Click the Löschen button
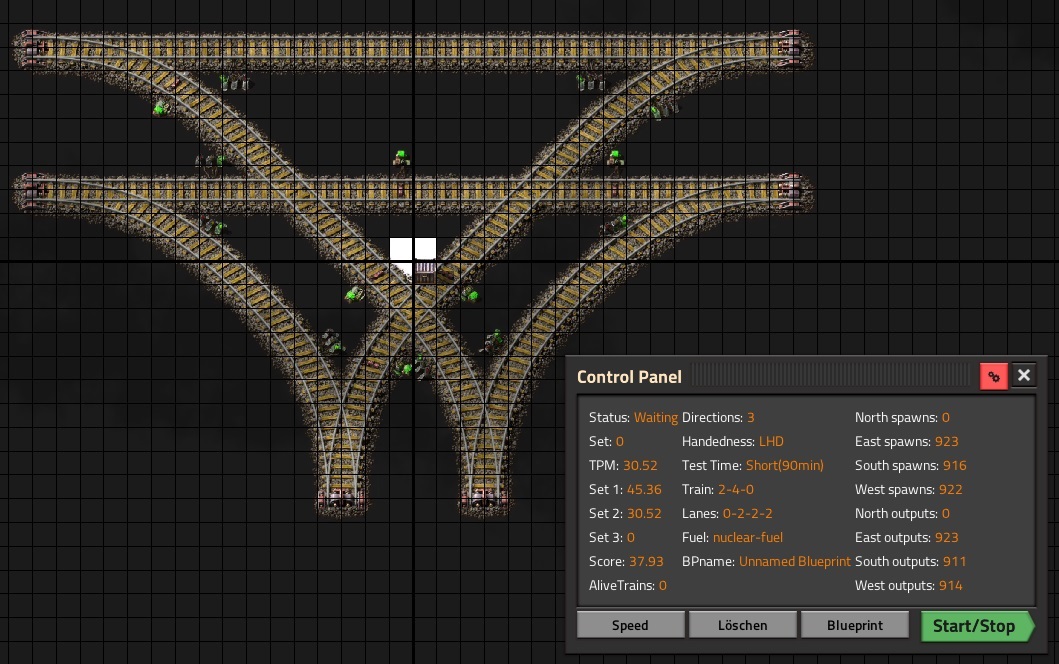Image resolution: width=1059 pixels, height=664 pixels. coord(742,625)
